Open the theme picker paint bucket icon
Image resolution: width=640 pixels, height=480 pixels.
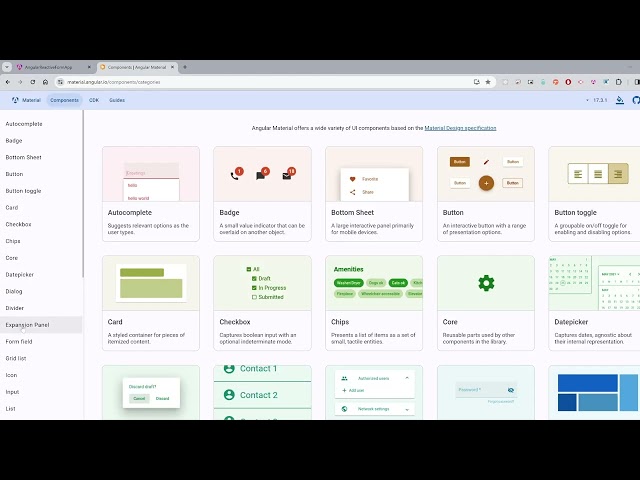point(620,100)
